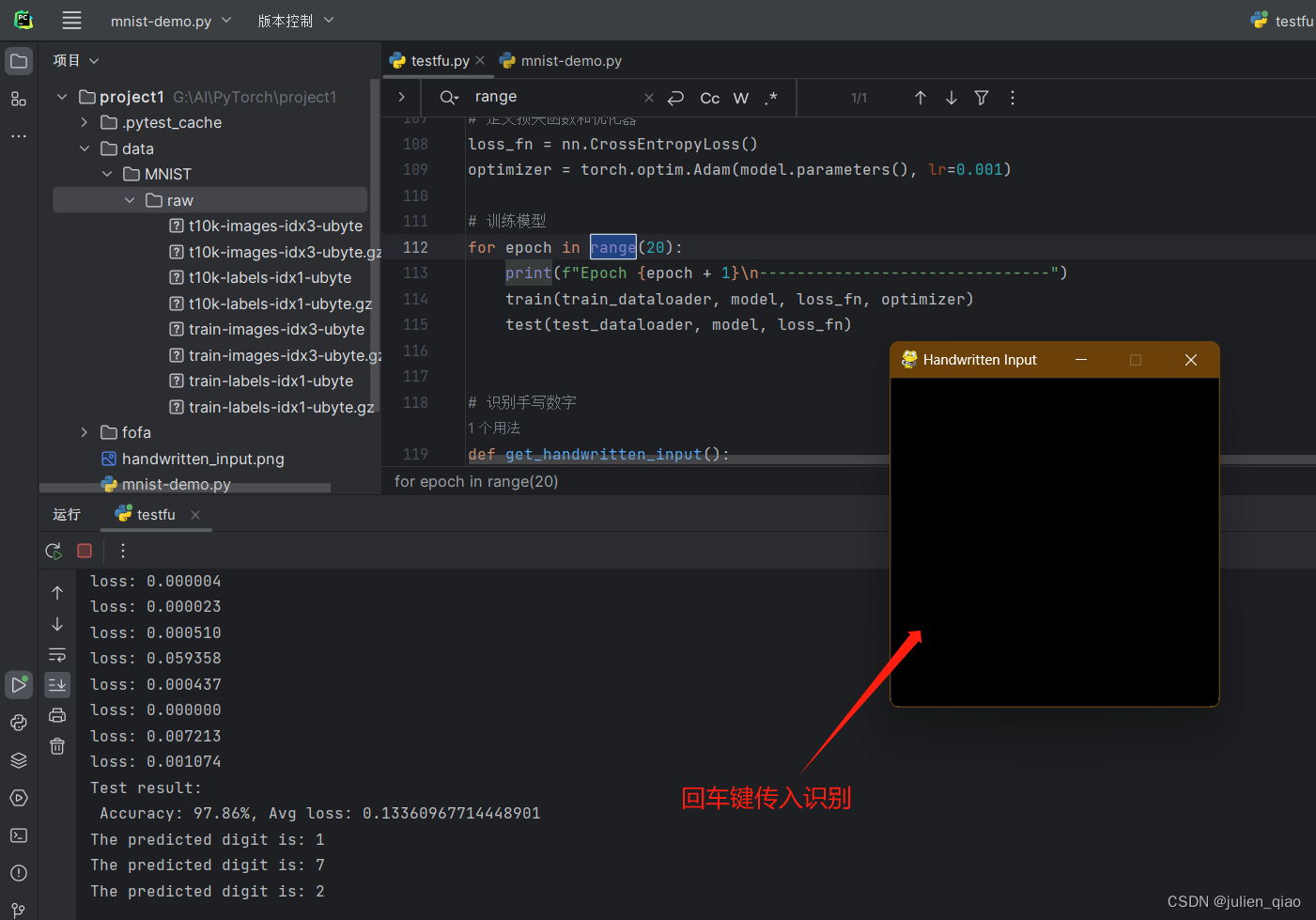Toggle regex search option
This screenshot has width=1316, height=920.
[771, 98]
